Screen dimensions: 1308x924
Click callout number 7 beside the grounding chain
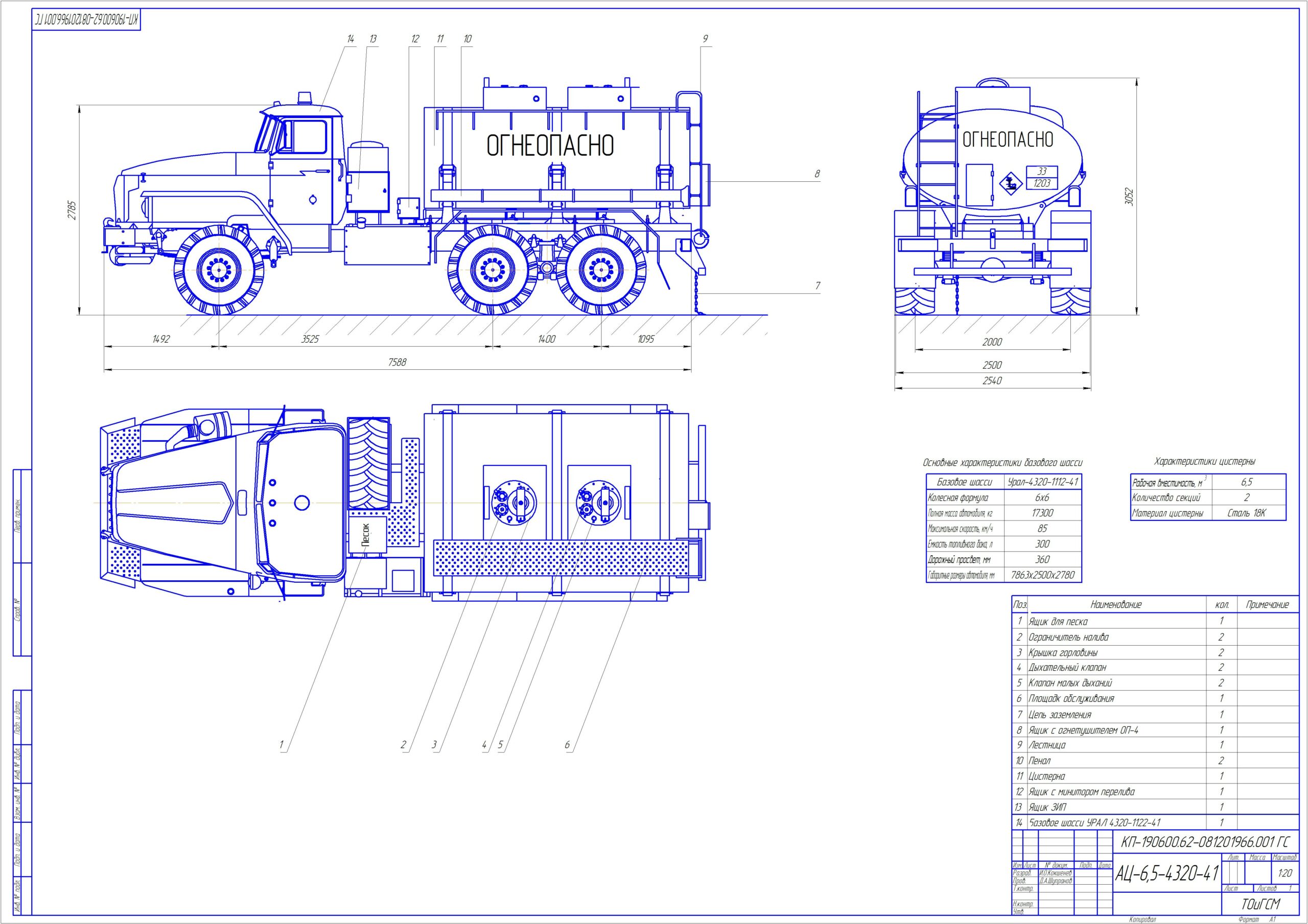[x=818, y=286]
